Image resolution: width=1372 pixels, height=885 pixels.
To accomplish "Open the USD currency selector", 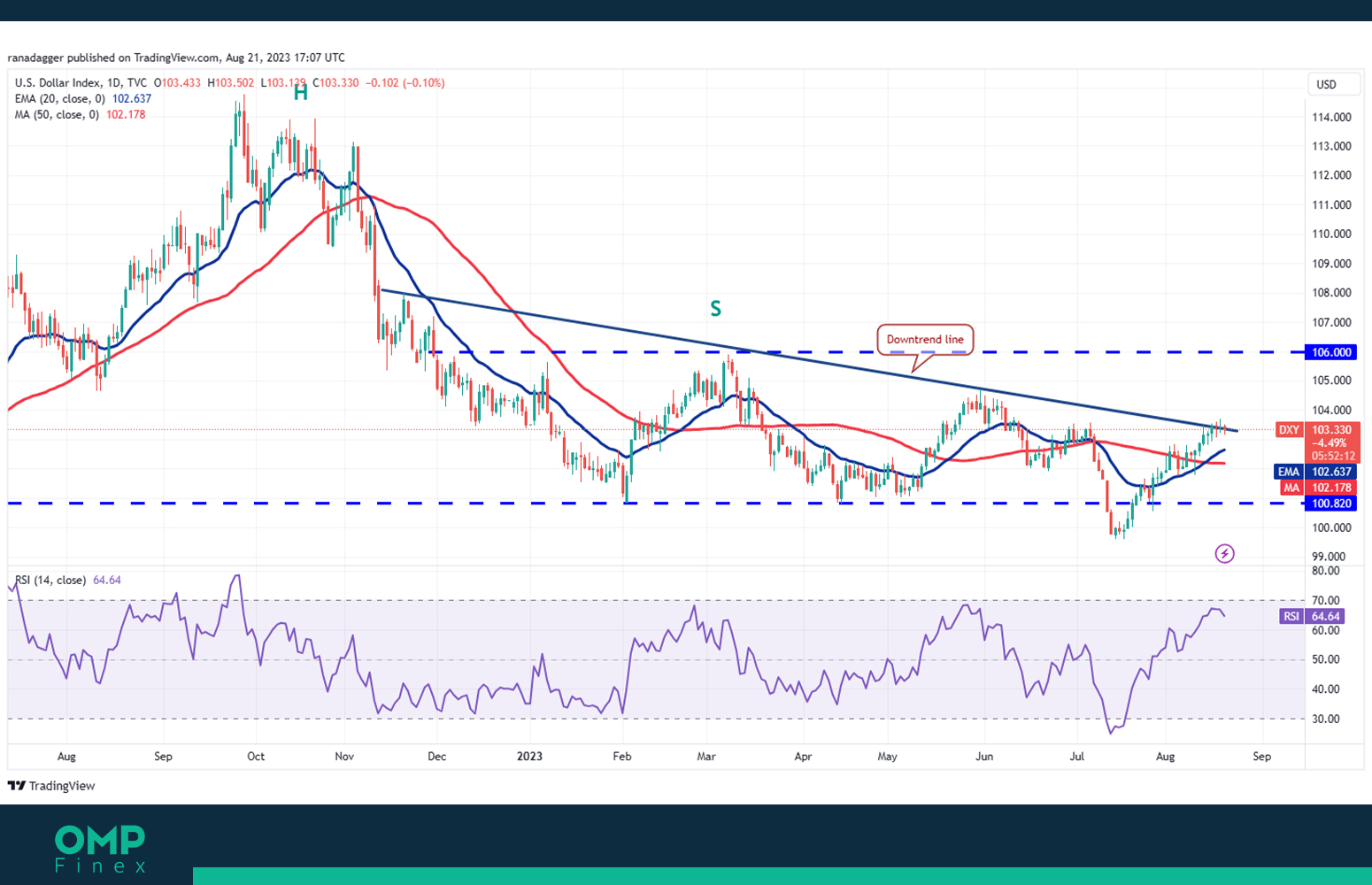I will tap(1335, 85).
